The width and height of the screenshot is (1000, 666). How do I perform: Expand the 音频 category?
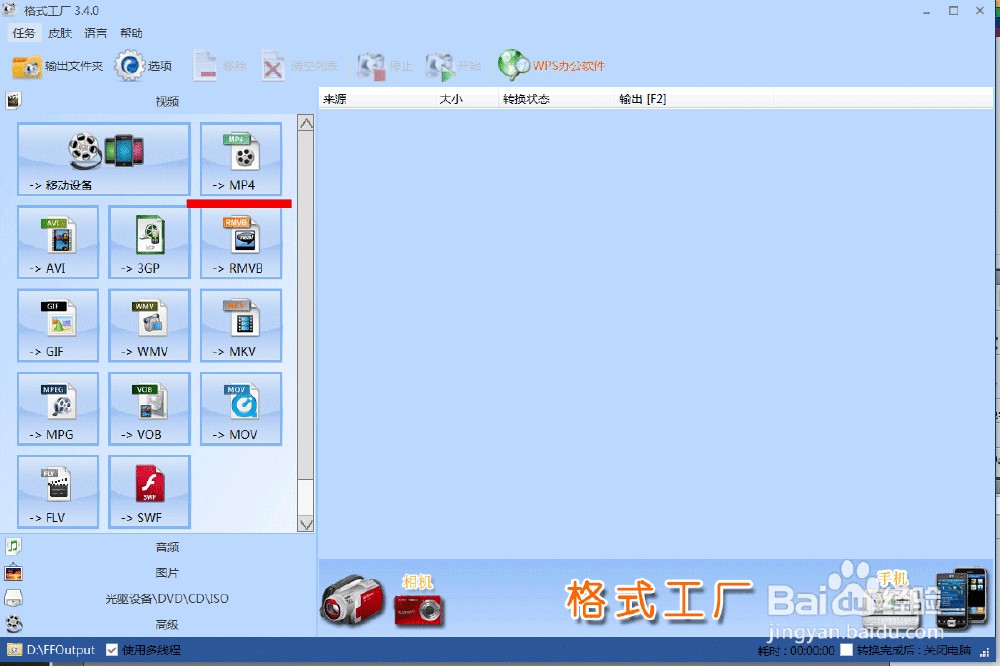click(x=158, y=547)
